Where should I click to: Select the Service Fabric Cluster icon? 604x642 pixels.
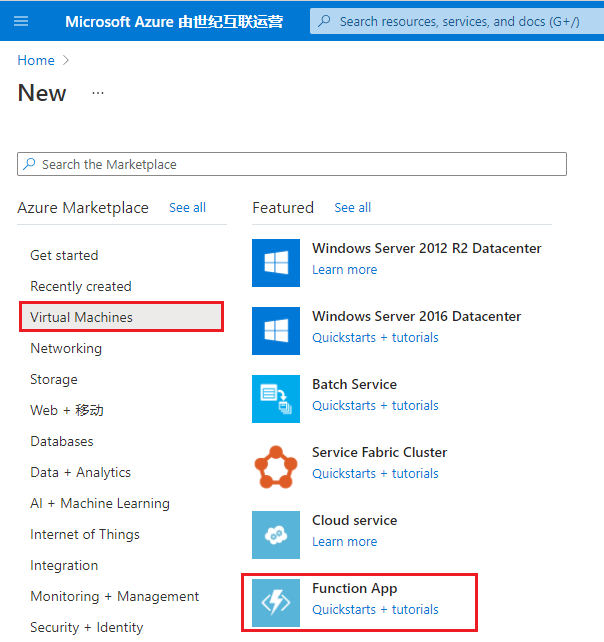pos(276,466)
